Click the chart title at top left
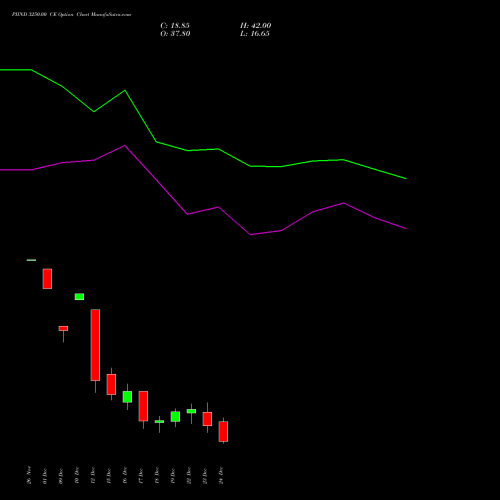 [71, 14]
